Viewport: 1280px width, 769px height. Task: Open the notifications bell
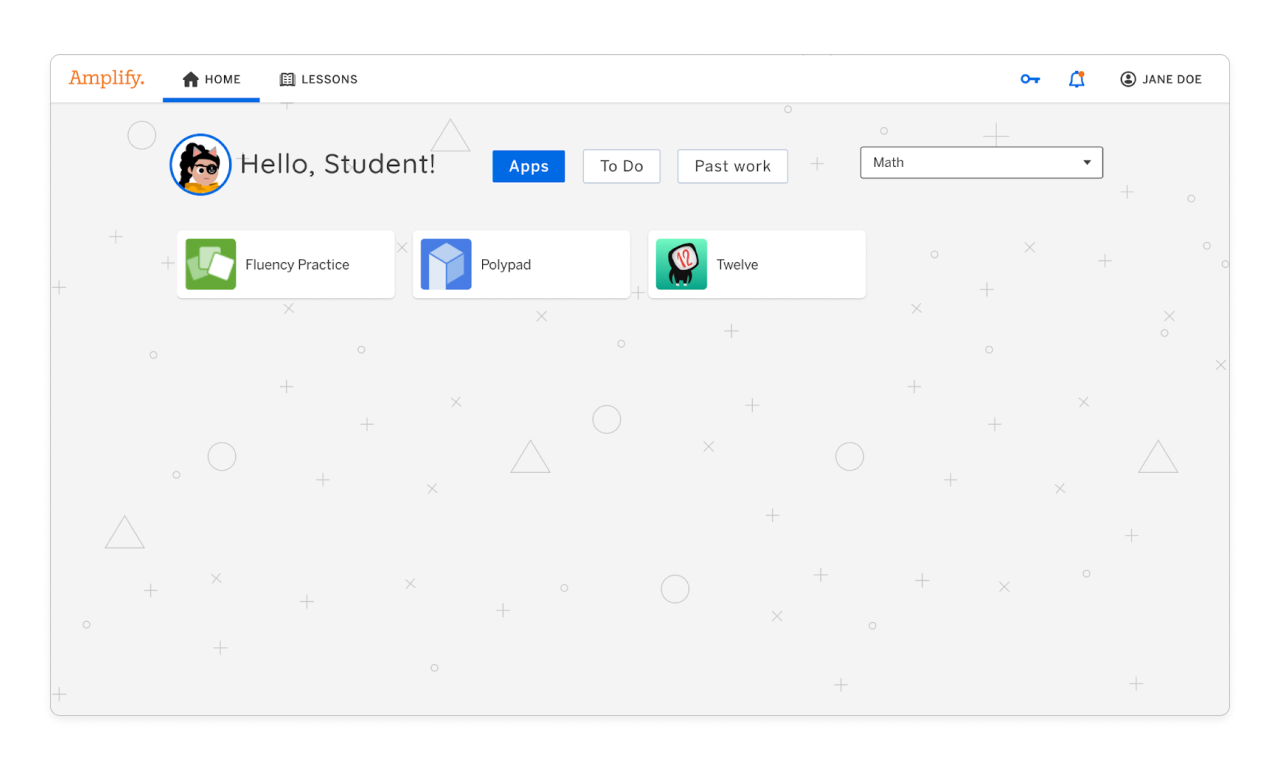pos(1077,79)
